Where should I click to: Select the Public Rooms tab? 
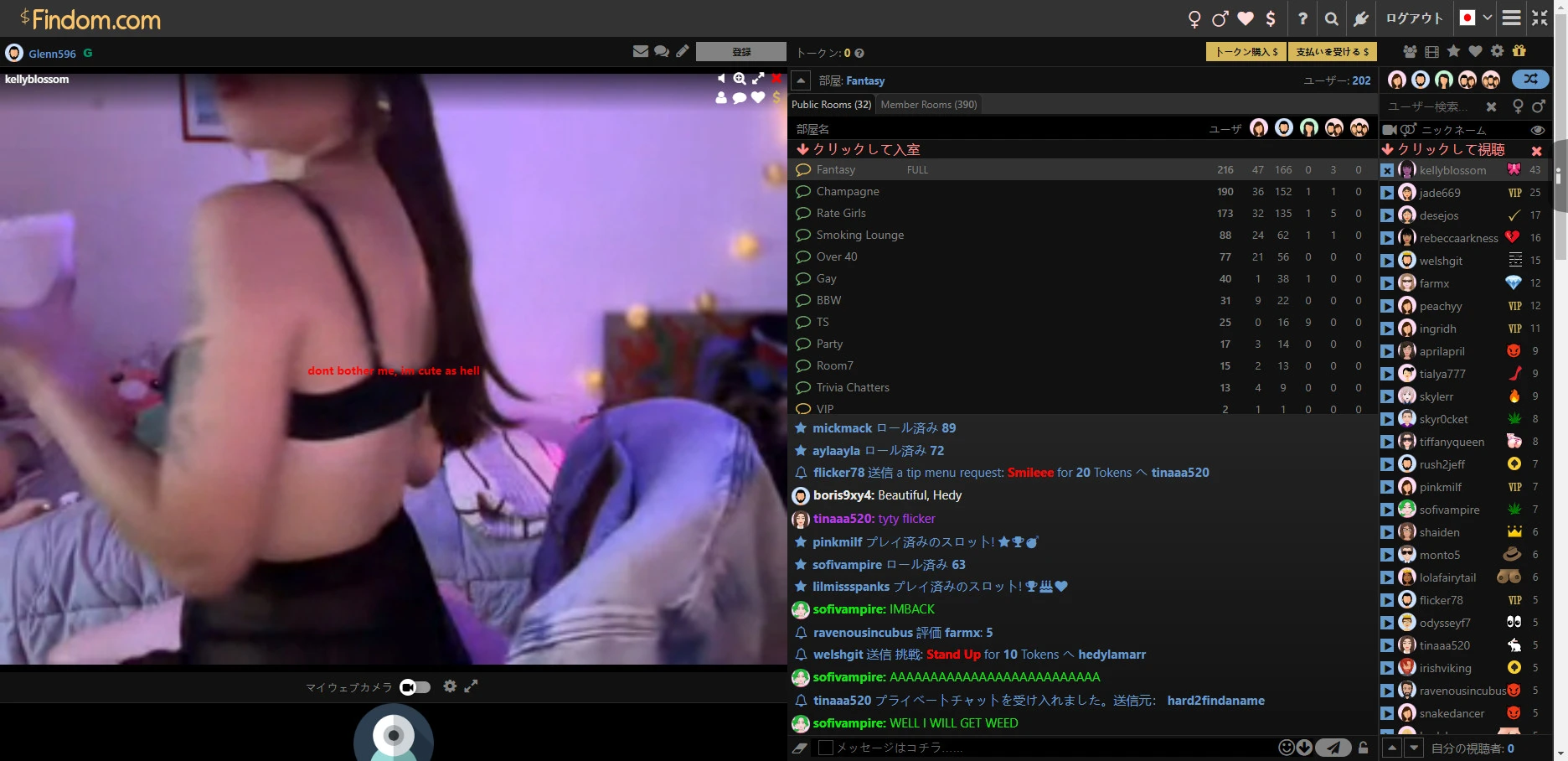[x=831, y=105]
